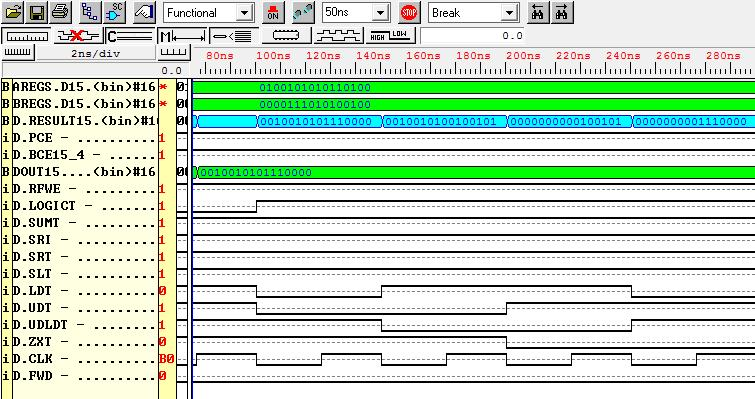Screen dimensions: 755x399
Task: Open the hierarchy tree icon
Action: point(90,13)
